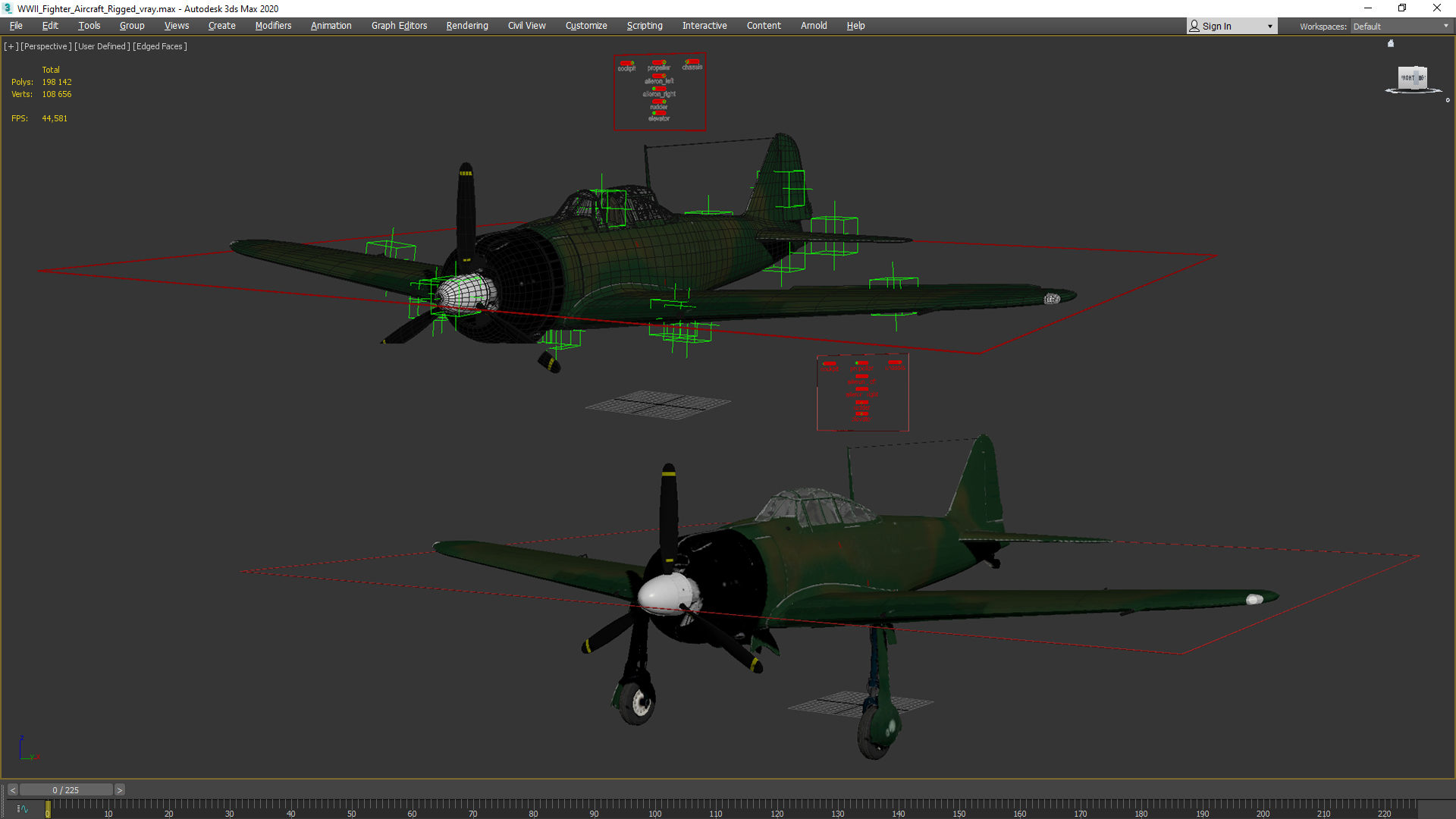
Task: Click the ViewCube front face
Action: click(1407, 78)
